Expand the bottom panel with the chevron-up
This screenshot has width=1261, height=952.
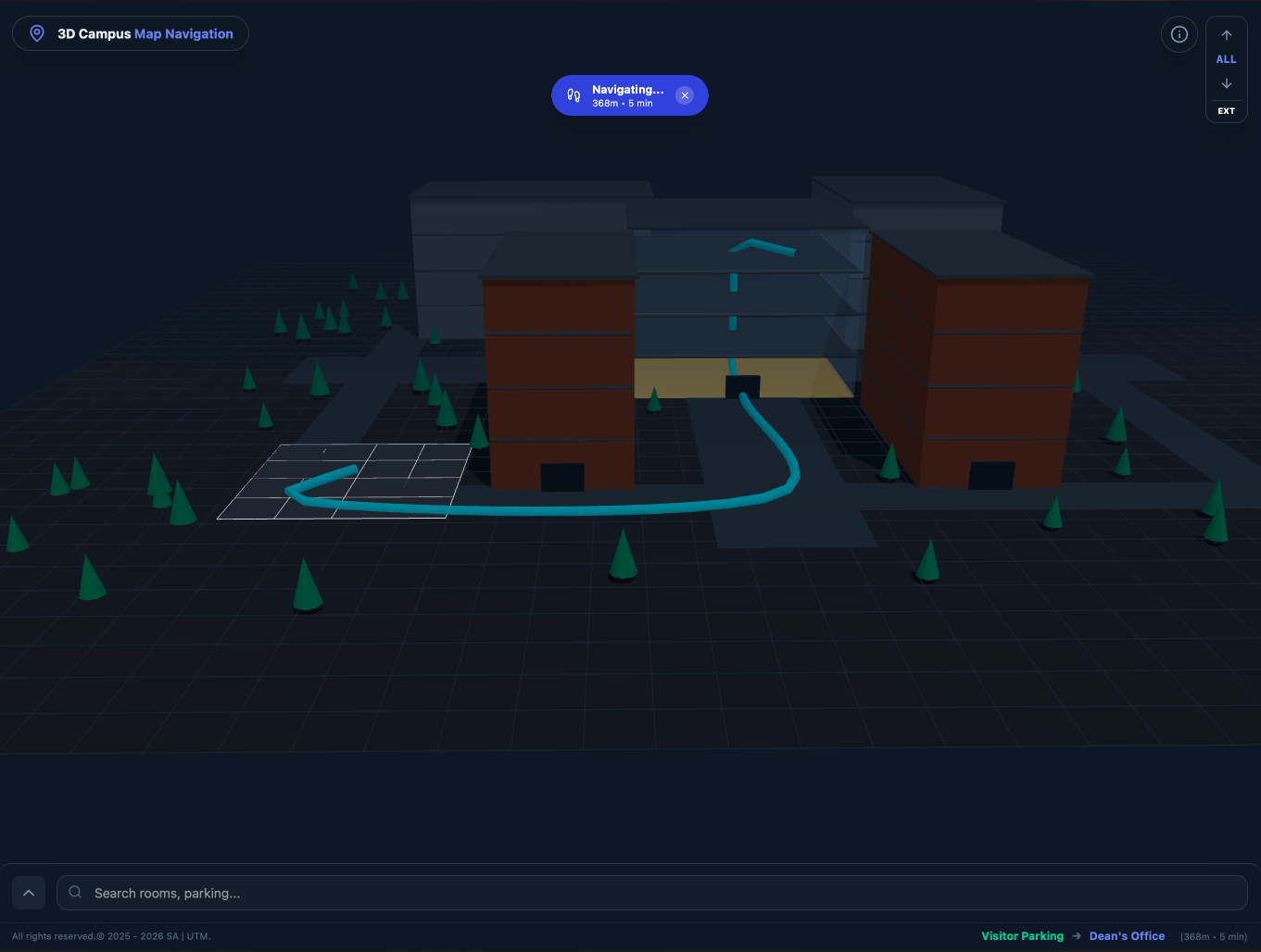coord(29,893)
